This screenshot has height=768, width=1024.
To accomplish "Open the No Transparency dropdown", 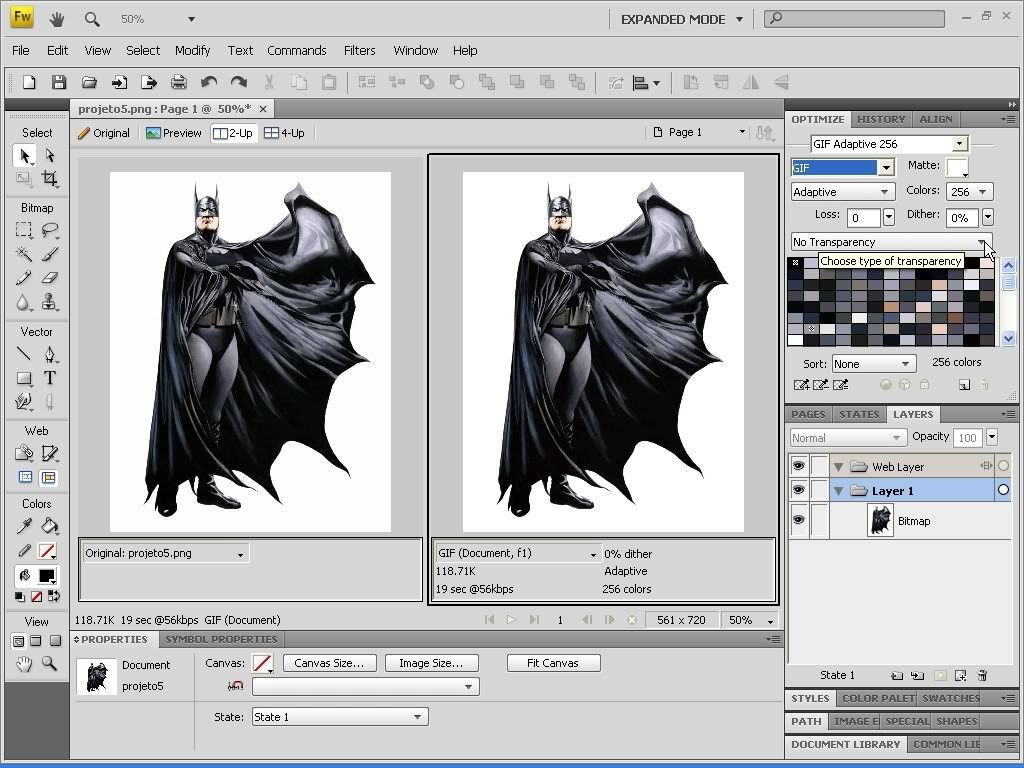I will tap(891, 242).
